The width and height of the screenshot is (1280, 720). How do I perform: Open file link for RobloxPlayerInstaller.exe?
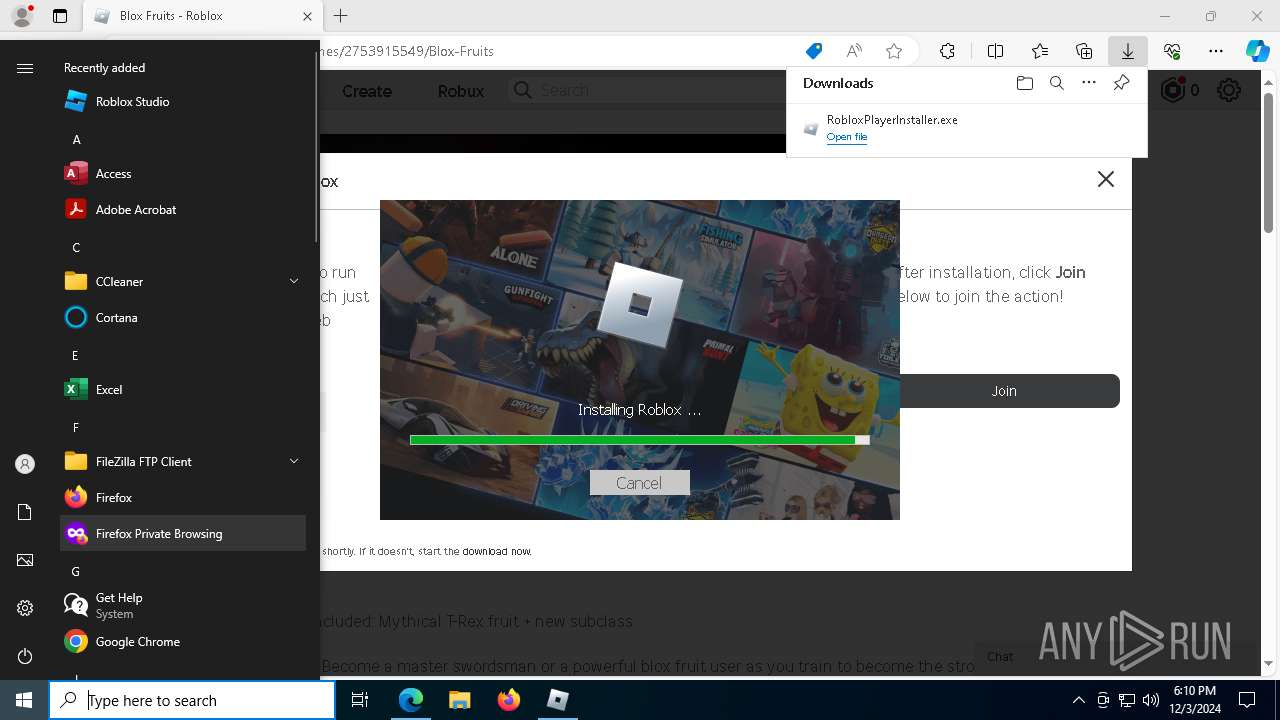(x=846, y=137)
